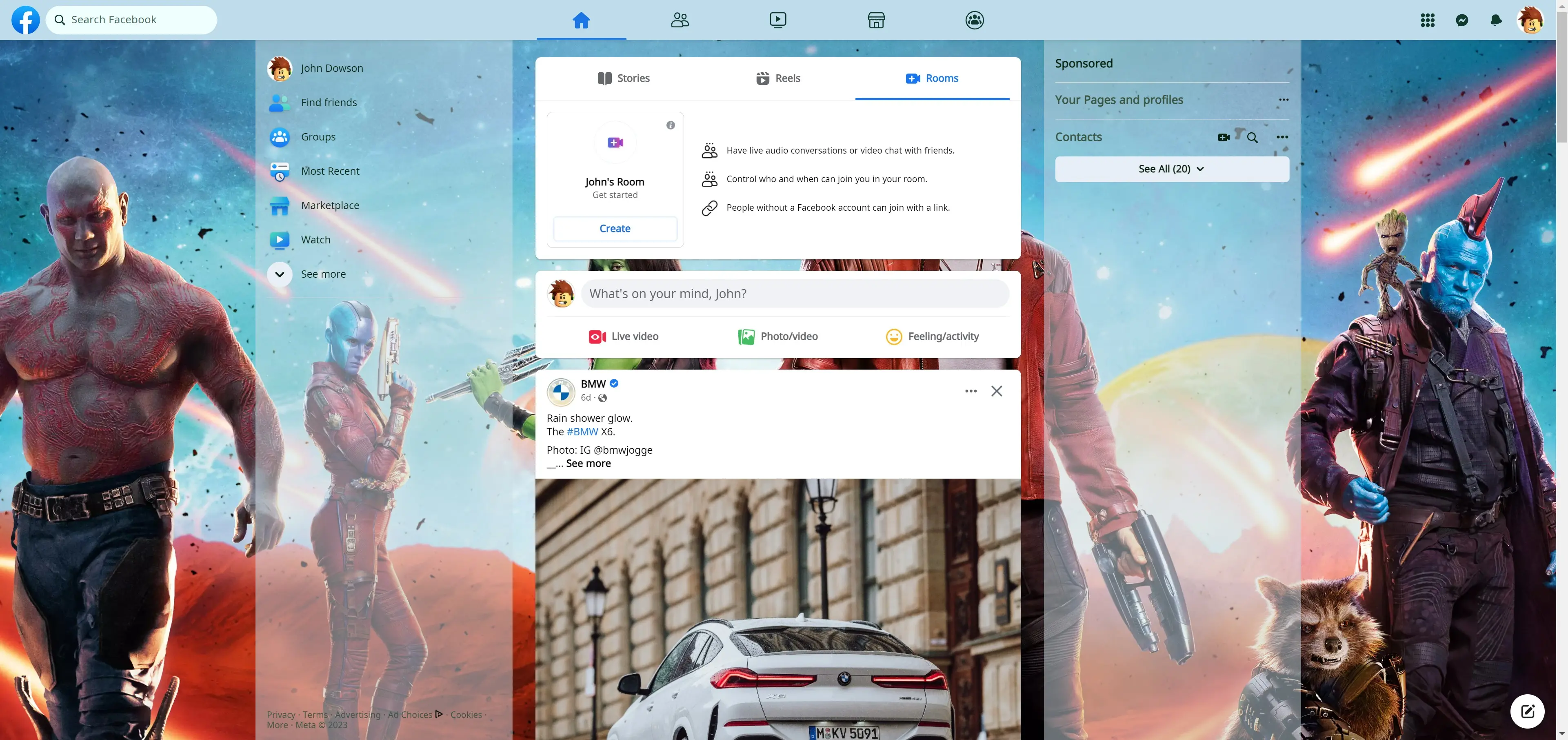This screenshot has width=1568, height=740.
Task: Open the notifications bell
Action: point(1496,20)
